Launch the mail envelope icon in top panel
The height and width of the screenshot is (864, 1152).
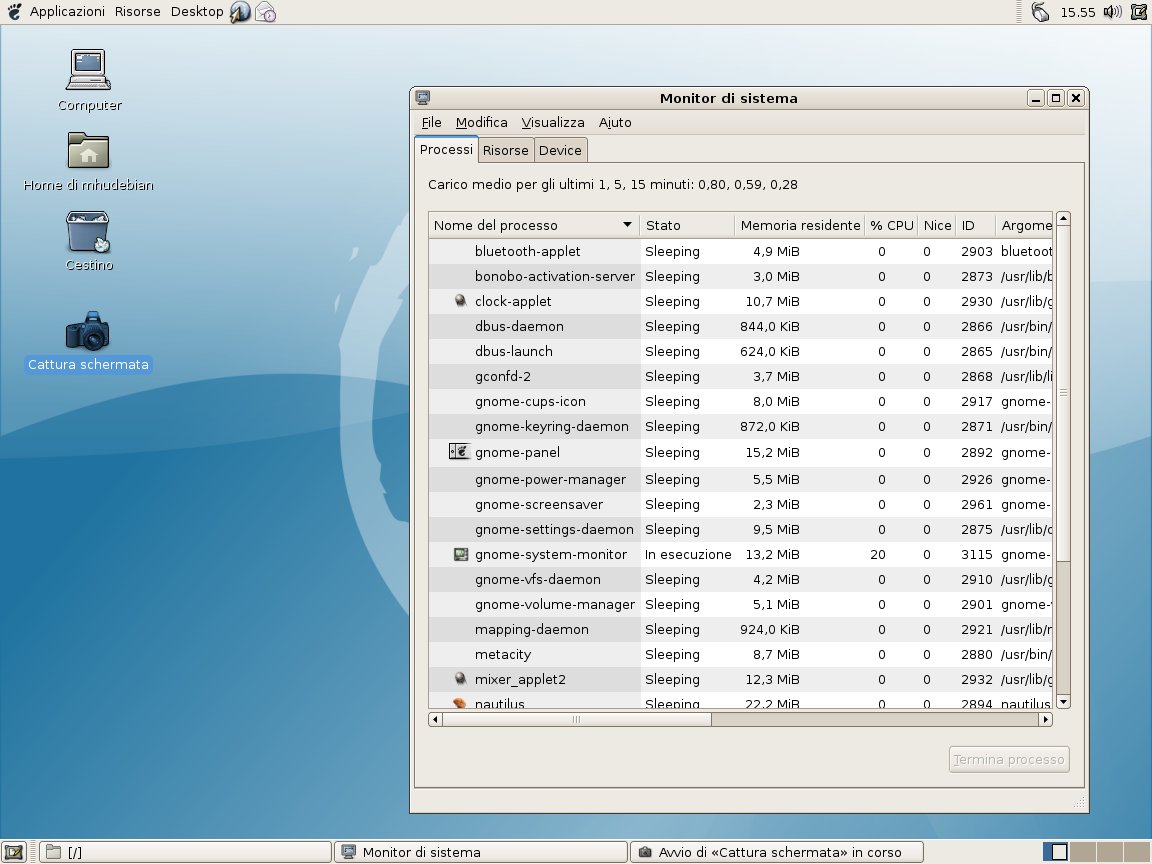tap(265, 12)
